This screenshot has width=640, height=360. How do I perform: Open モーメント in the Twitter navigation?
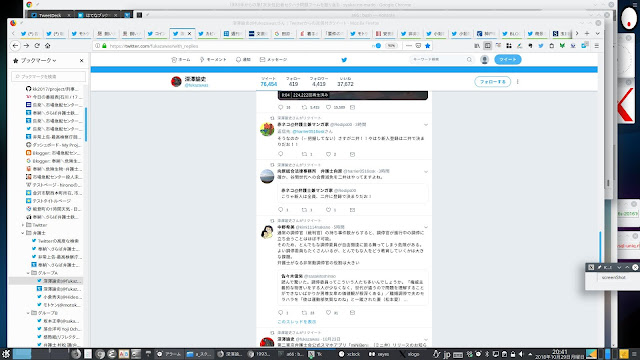[x=213, y=60]
